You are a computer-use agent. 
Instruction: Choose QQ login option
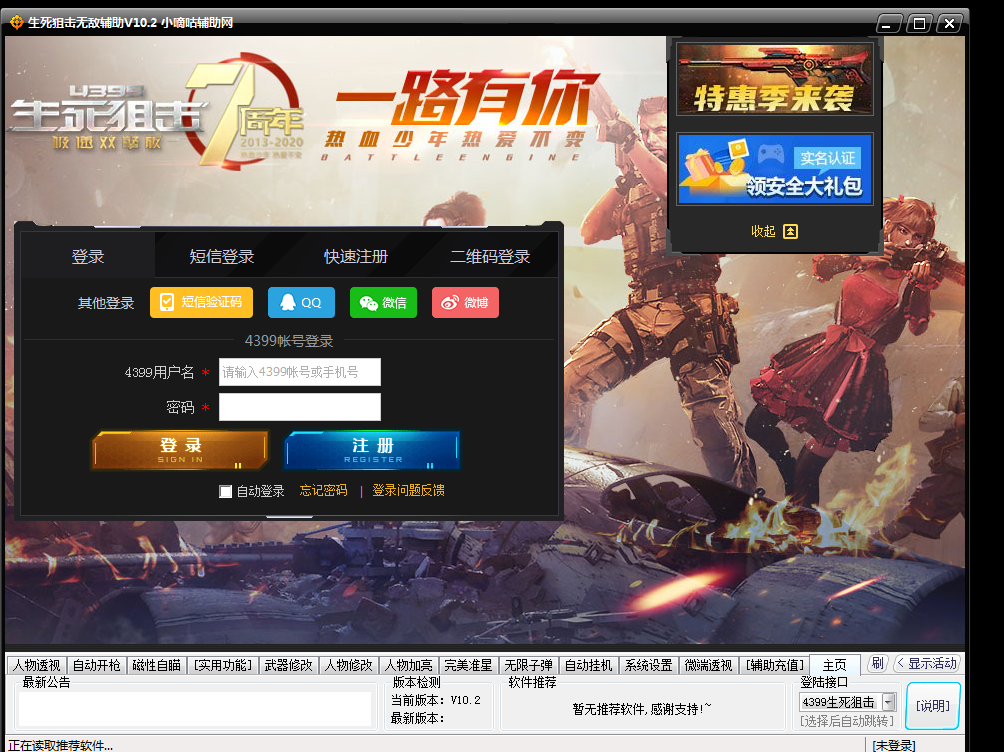pyautogui.click(x=301, y=302)
